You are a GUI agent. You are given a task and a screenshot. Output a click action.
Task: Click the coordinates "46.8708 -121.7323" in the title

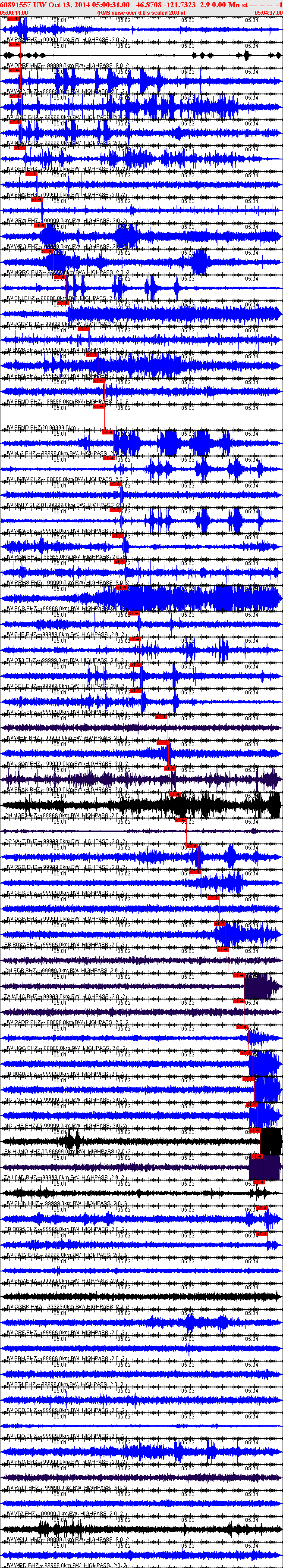166,4
